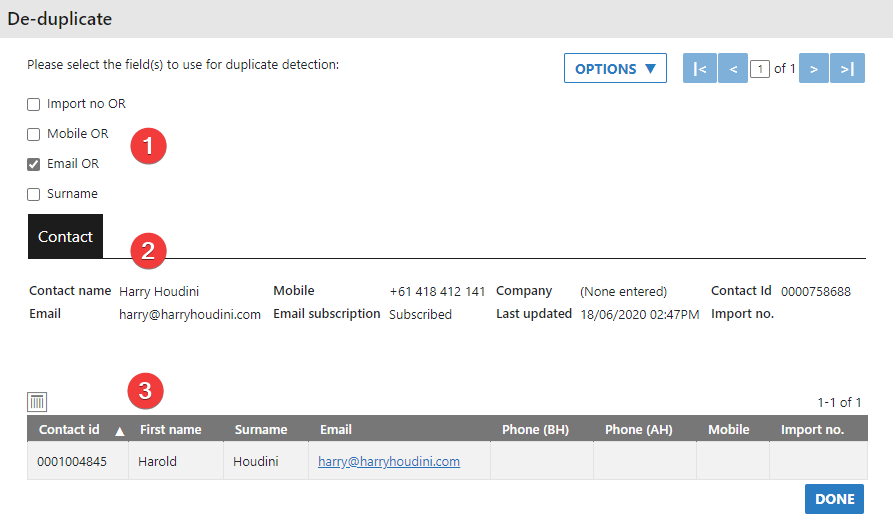Uncheck the Email OR checkbox
Viewport: 893px width, 529px height.
pos(34,164)
